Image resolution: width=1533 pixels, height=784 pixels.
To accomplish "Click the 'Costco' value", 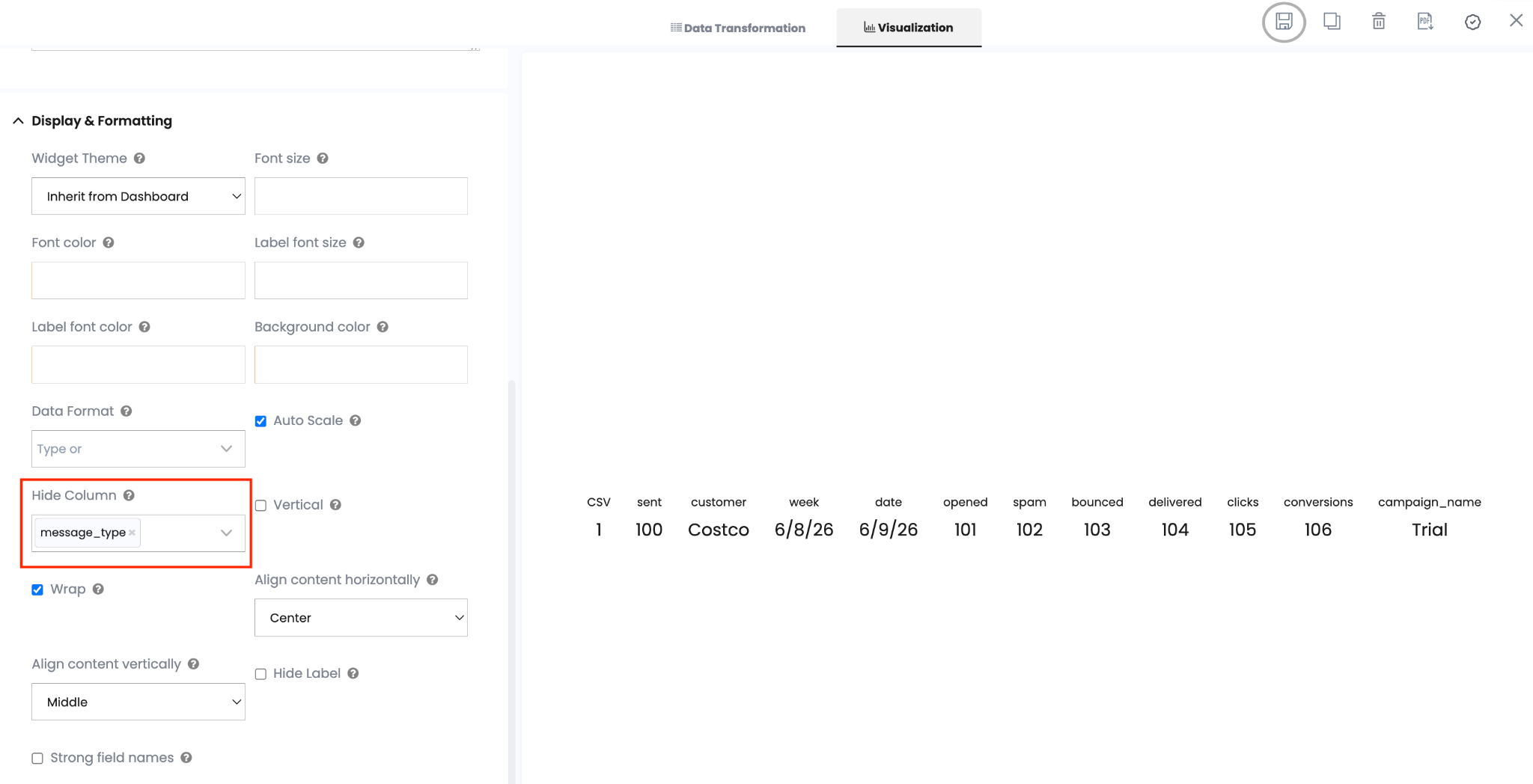I will (x=719, y=530).
